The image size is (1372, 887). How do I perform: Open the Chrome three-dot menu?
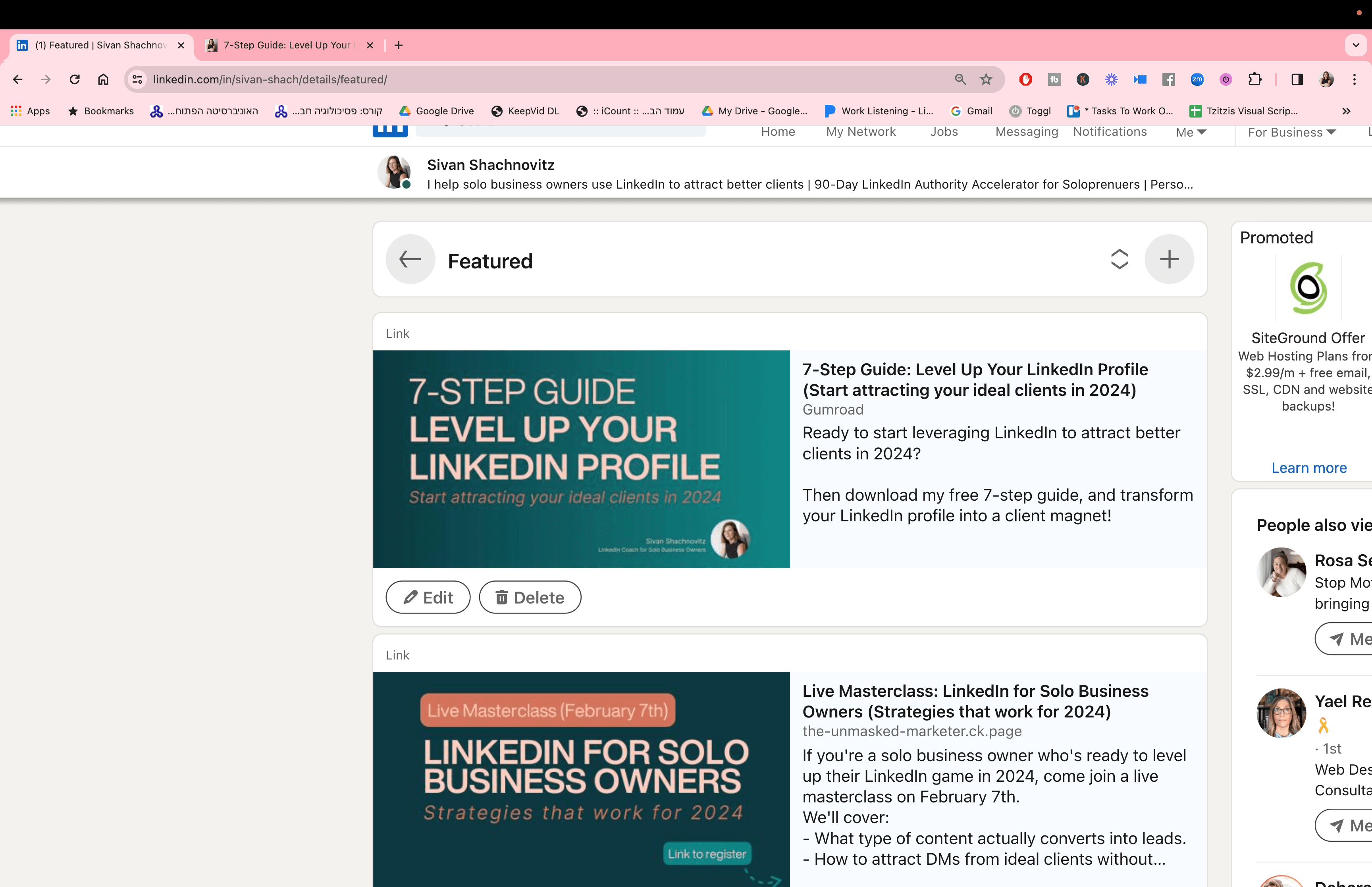coord(1355,79)
